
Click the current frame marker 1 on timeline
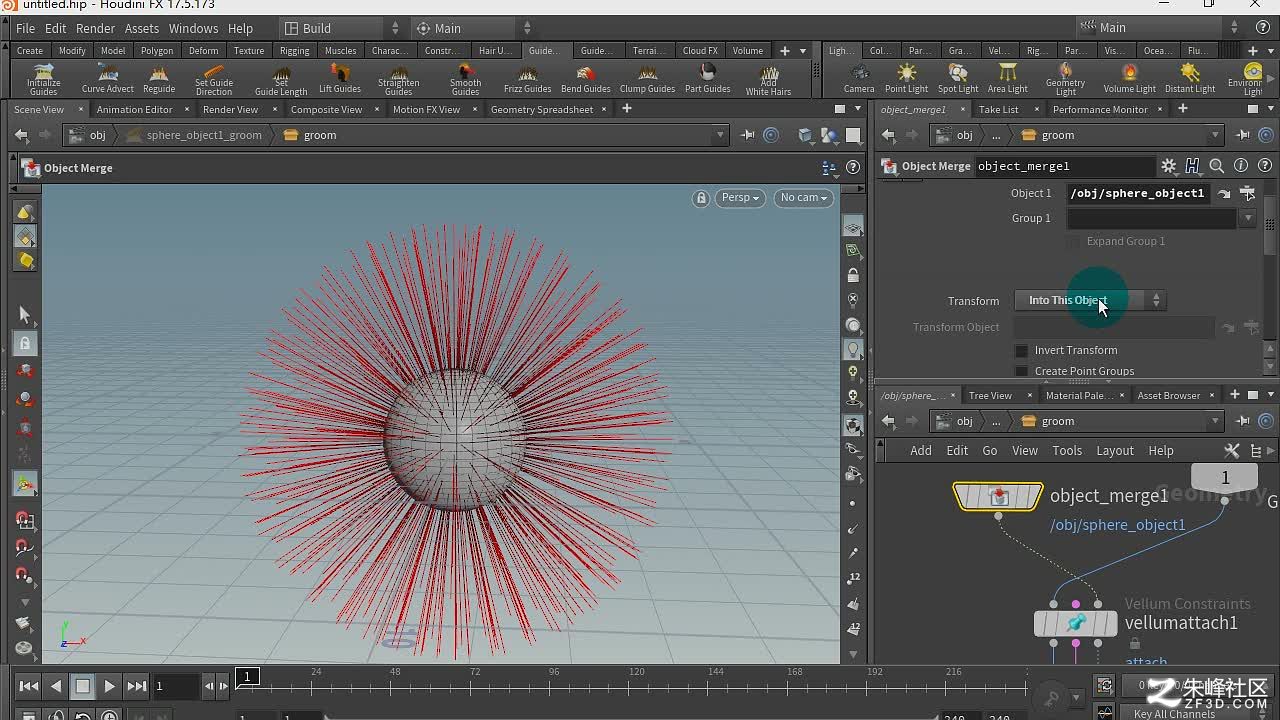pos(247,676)
